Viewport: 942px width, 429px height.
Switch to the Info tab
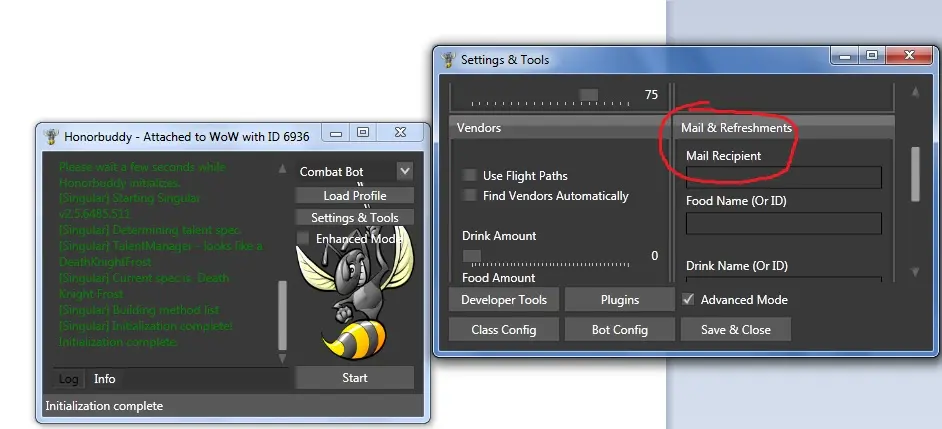coord(105,379)
